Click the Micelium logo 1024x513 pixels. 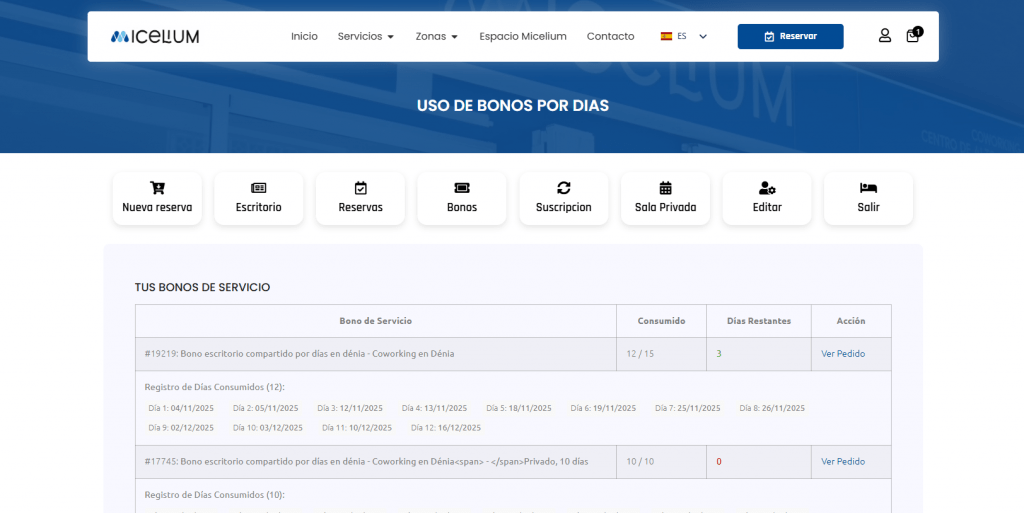(155, 37)
